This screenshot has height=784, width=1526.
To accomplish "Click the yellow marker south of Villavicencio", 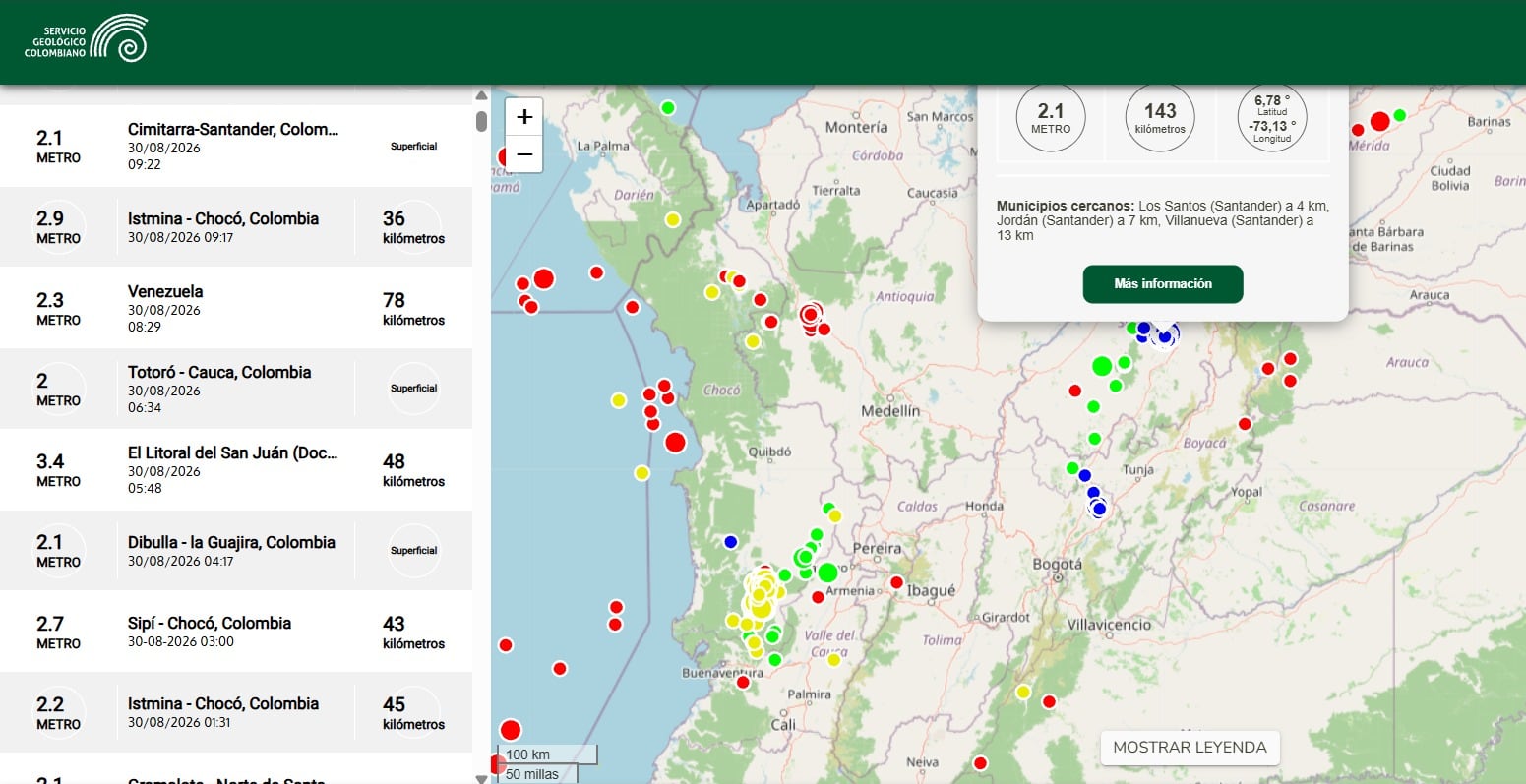I will click(1023, 692).
